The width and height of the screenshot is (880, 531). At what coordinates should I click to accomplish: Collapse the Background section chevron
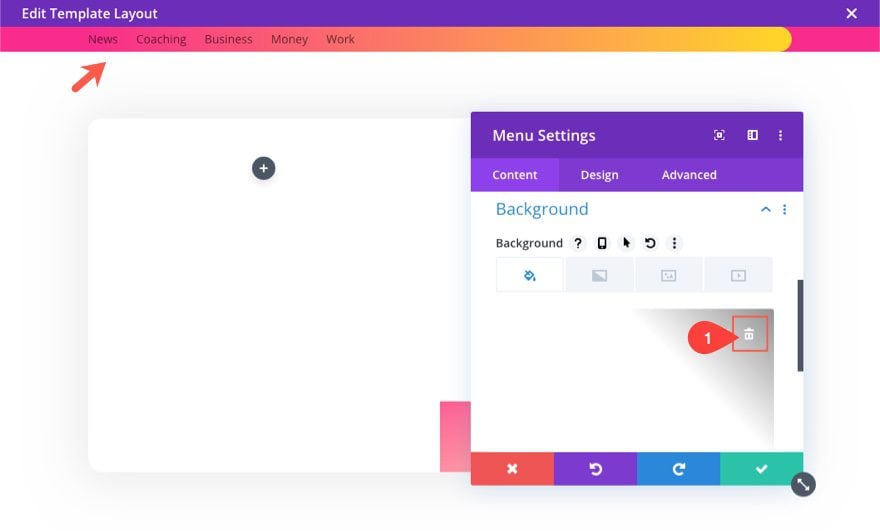click(x=766, y=209)
